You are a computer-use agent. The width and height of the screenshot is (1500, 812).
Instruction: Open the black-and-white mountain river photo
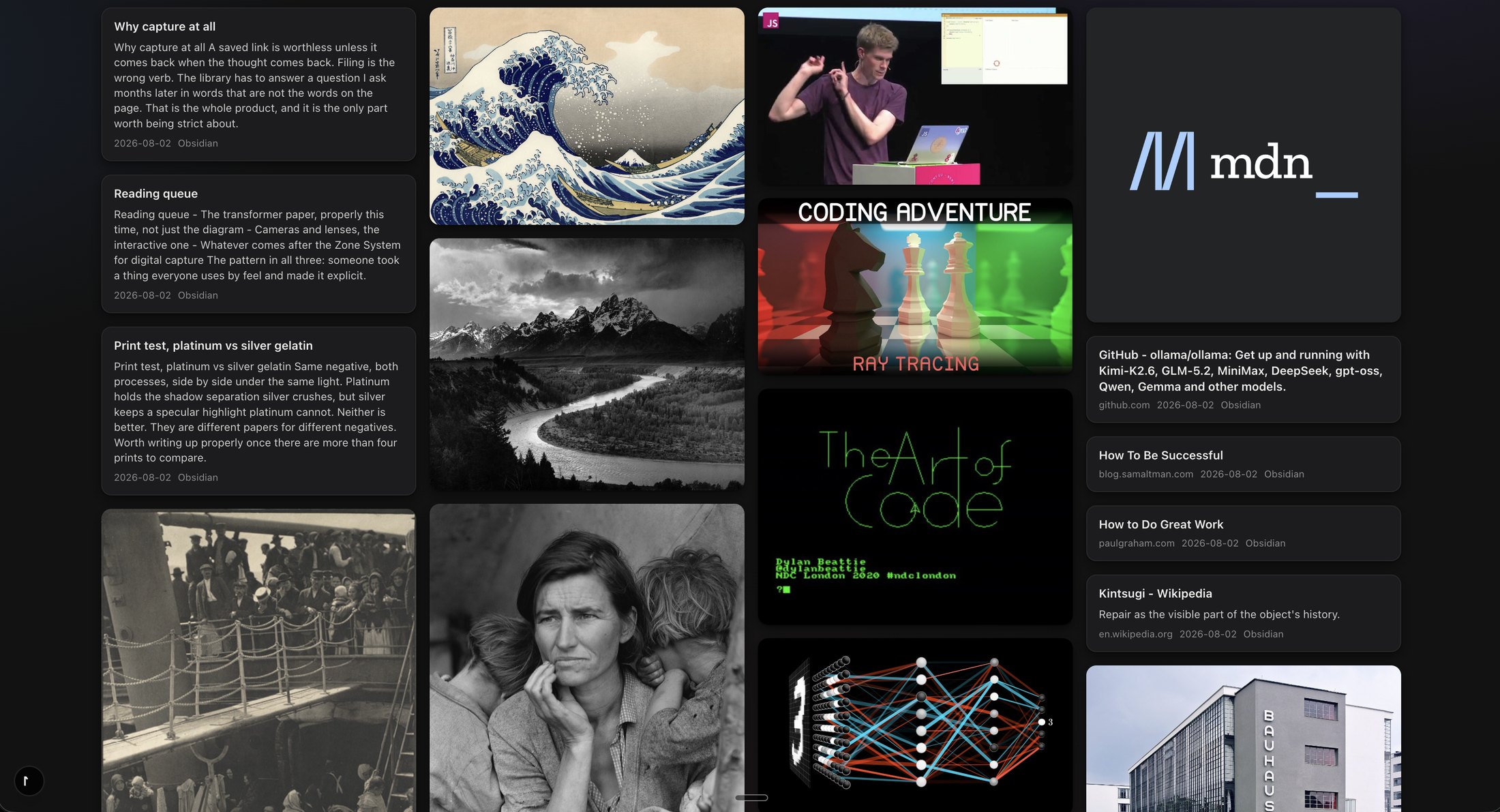click(587, 364)
